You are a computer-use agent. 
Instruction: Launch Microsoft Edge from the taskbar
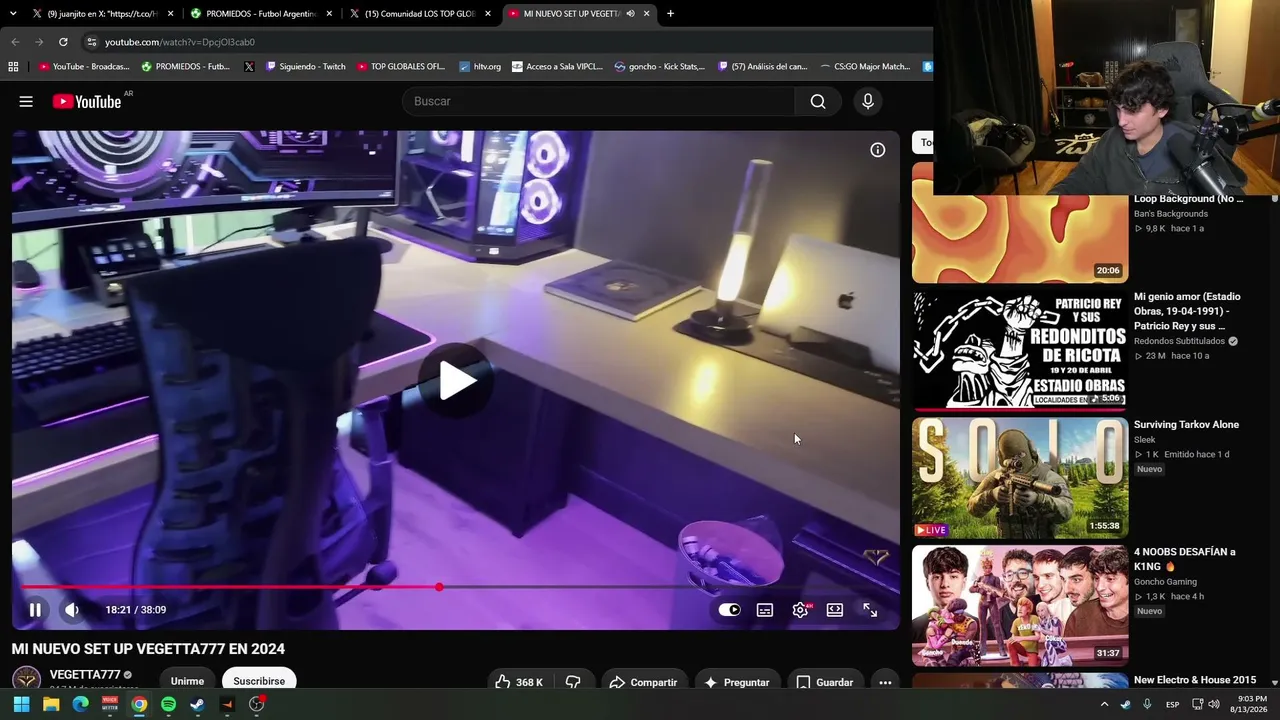80,704
